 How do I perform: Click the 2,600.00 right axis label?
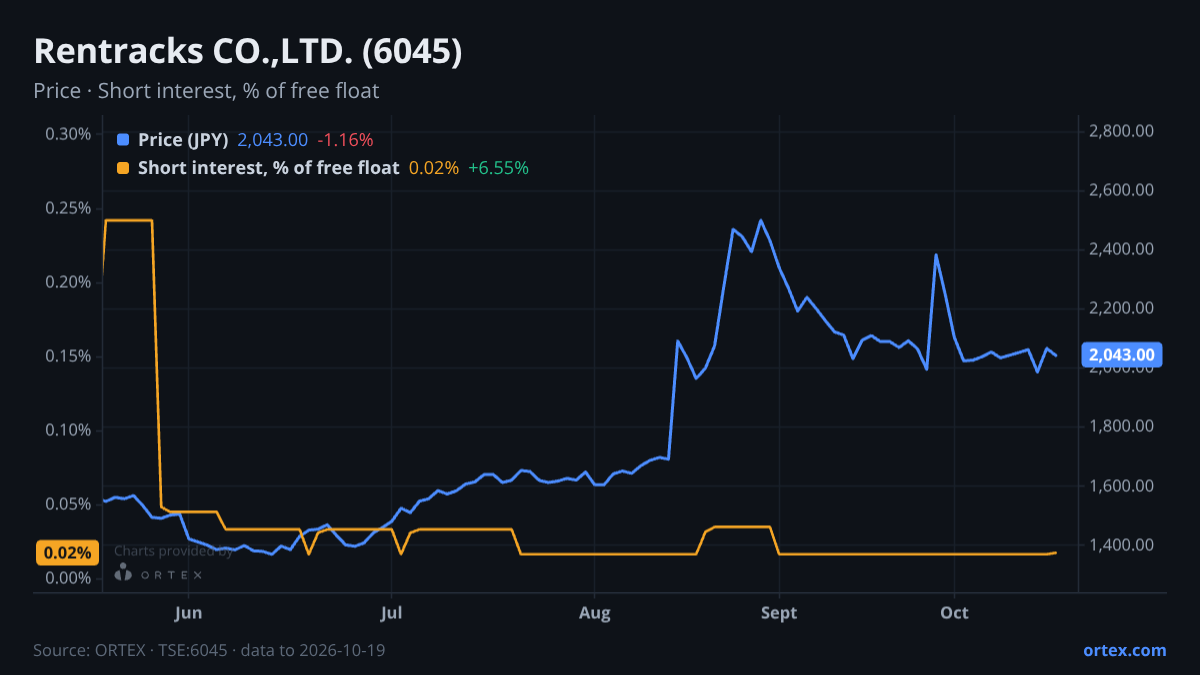(1122, 190)
